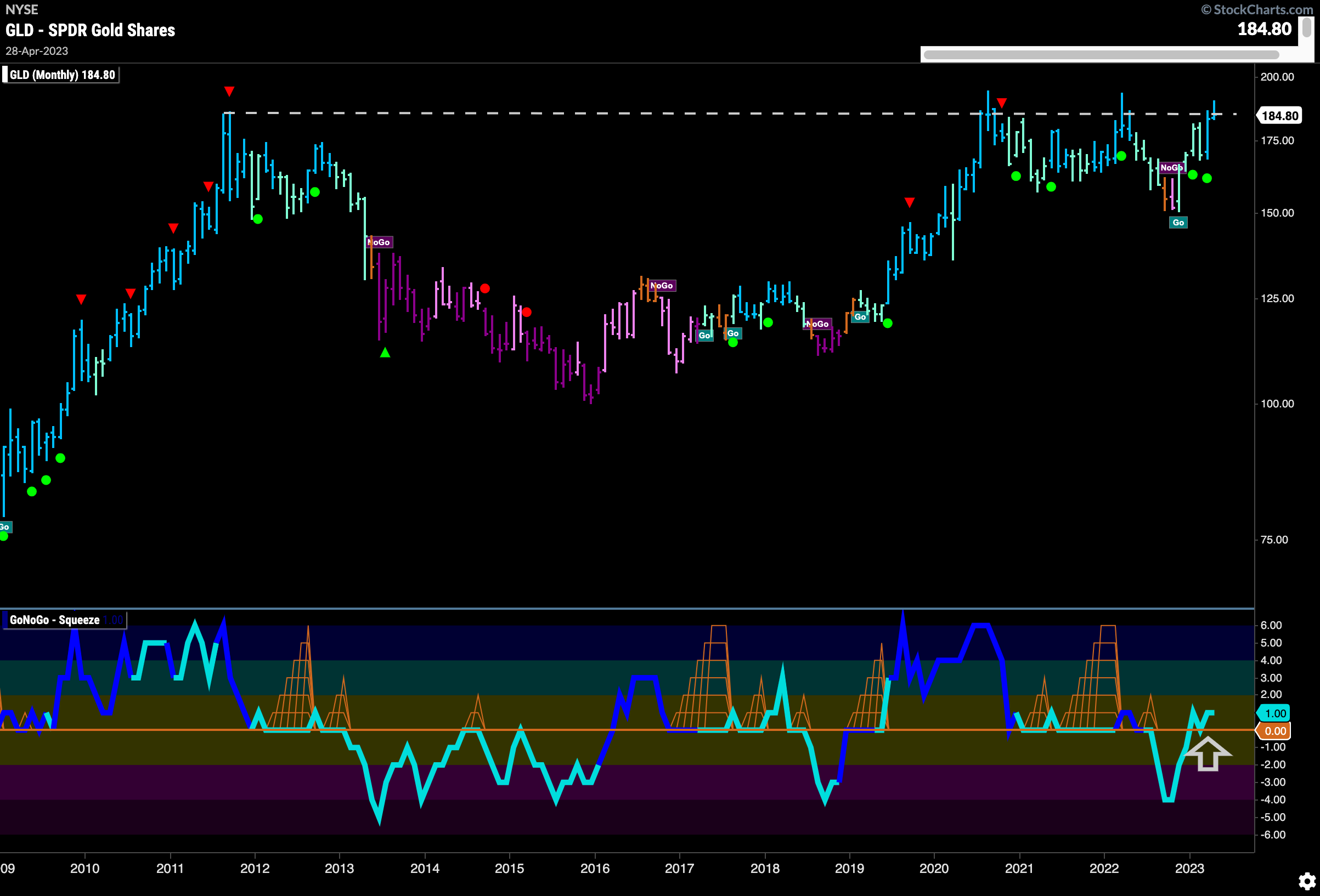Screen dimensions: 1320x896
Task: Click the 2011 label on the time axis
Action: 170,868
